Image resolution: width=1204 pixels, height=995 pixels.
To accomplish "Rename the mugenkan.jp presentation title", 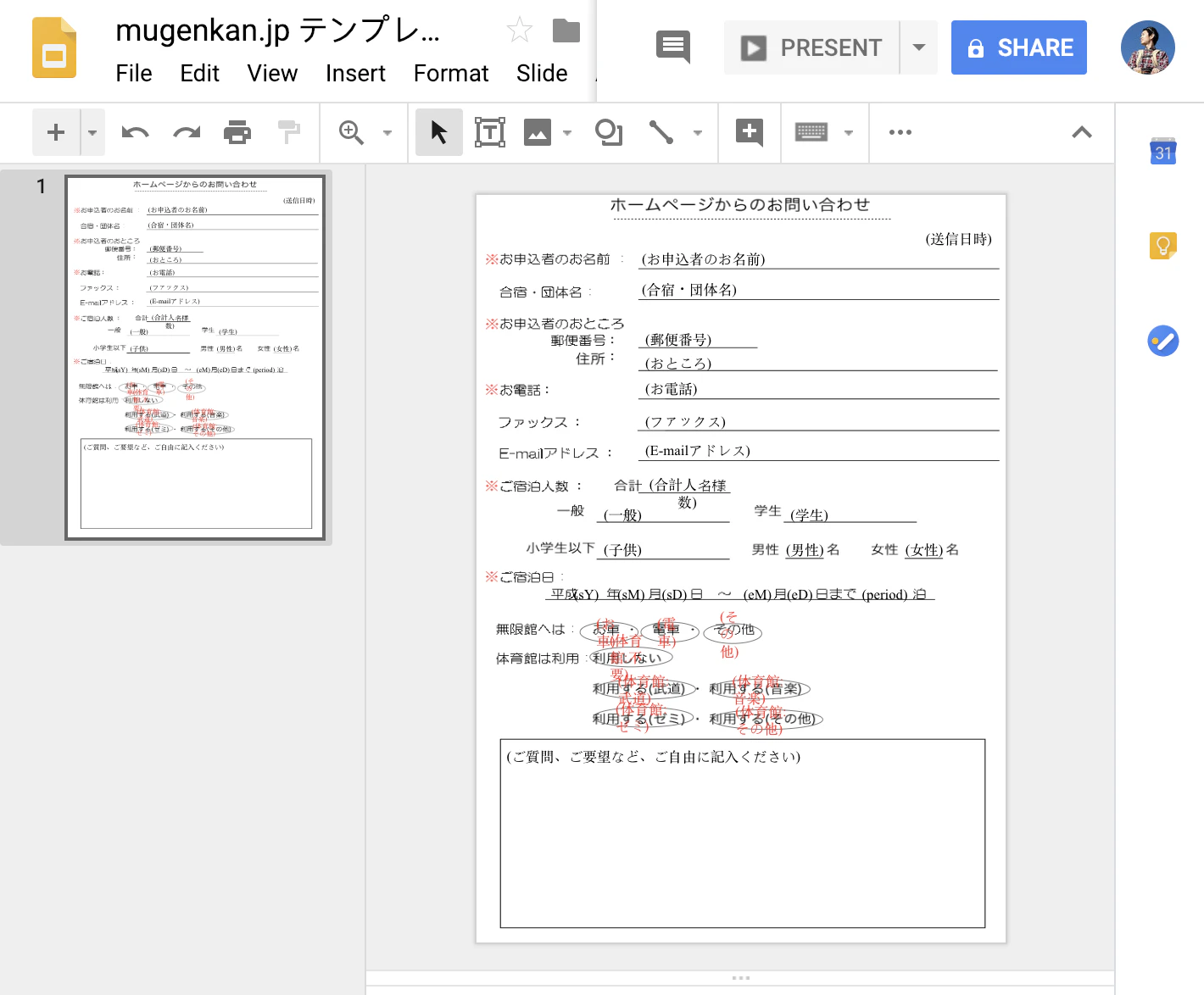I will tap(278, 31).
